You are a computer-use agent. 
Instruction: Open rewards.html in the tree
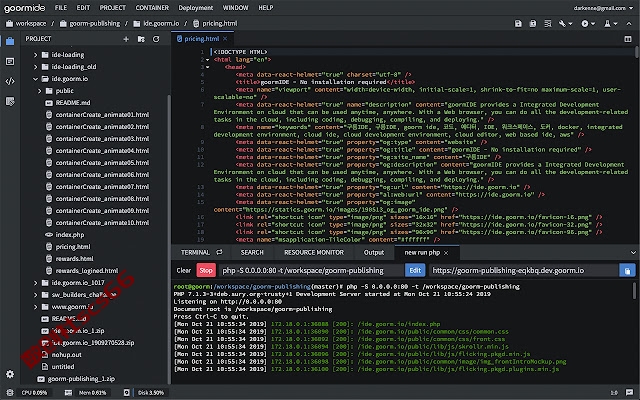[74, 259]
